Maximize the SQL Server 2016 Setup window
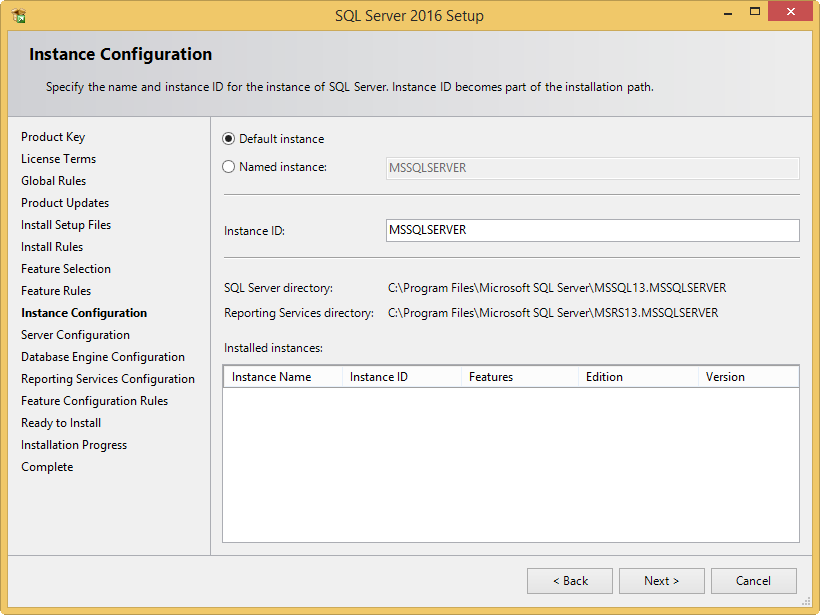The height and width of the screenshot is (615, 820). click(x=755, y=12)
